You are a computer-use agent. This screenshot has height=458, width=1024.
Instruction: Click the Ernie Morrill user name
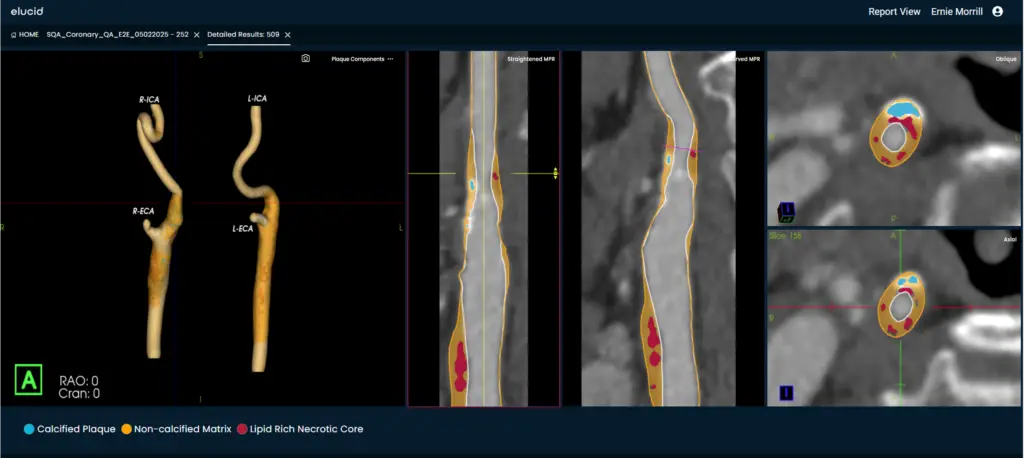[956, 12]
